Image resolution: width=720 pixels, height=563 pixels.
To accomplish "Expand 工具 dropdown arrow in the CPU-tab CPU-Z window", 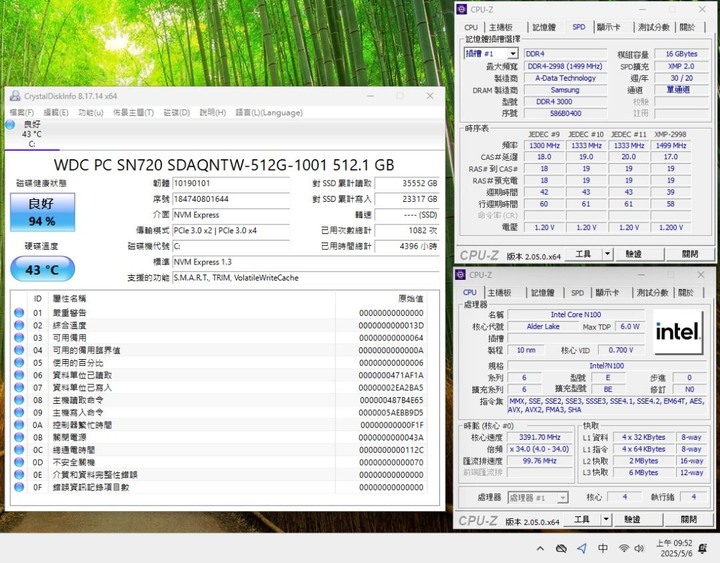I will [x=606, y=519].
